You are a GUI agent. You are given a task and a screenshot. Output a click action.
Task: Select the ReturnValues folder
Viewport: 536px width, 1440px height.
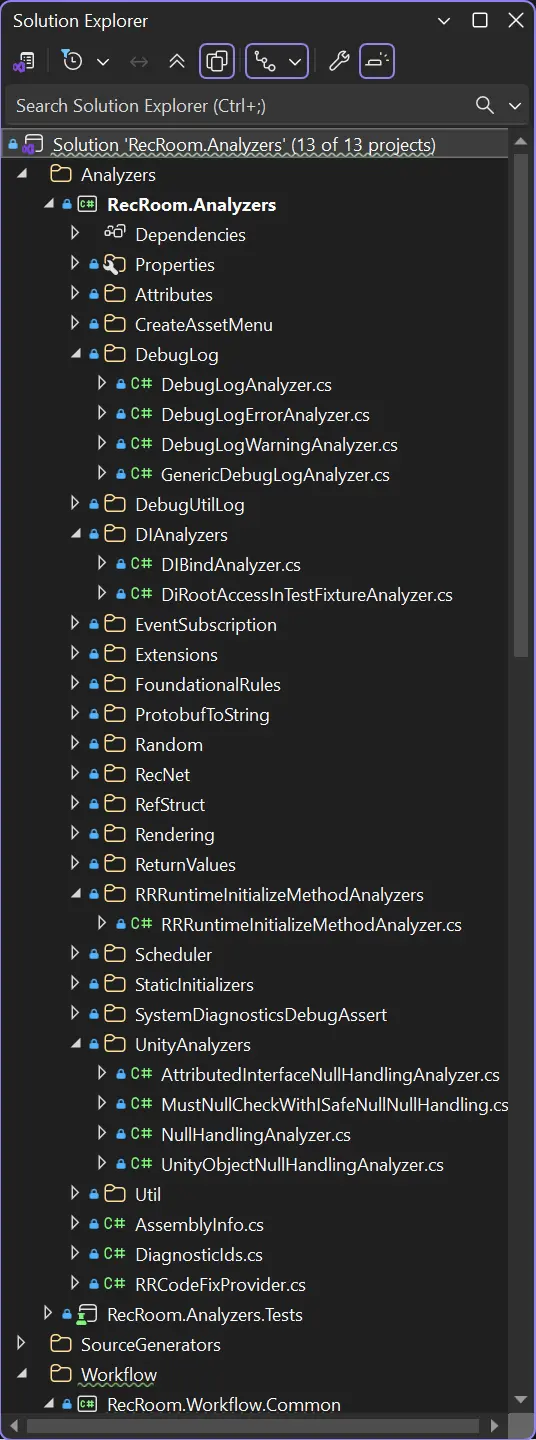point(185,865)
